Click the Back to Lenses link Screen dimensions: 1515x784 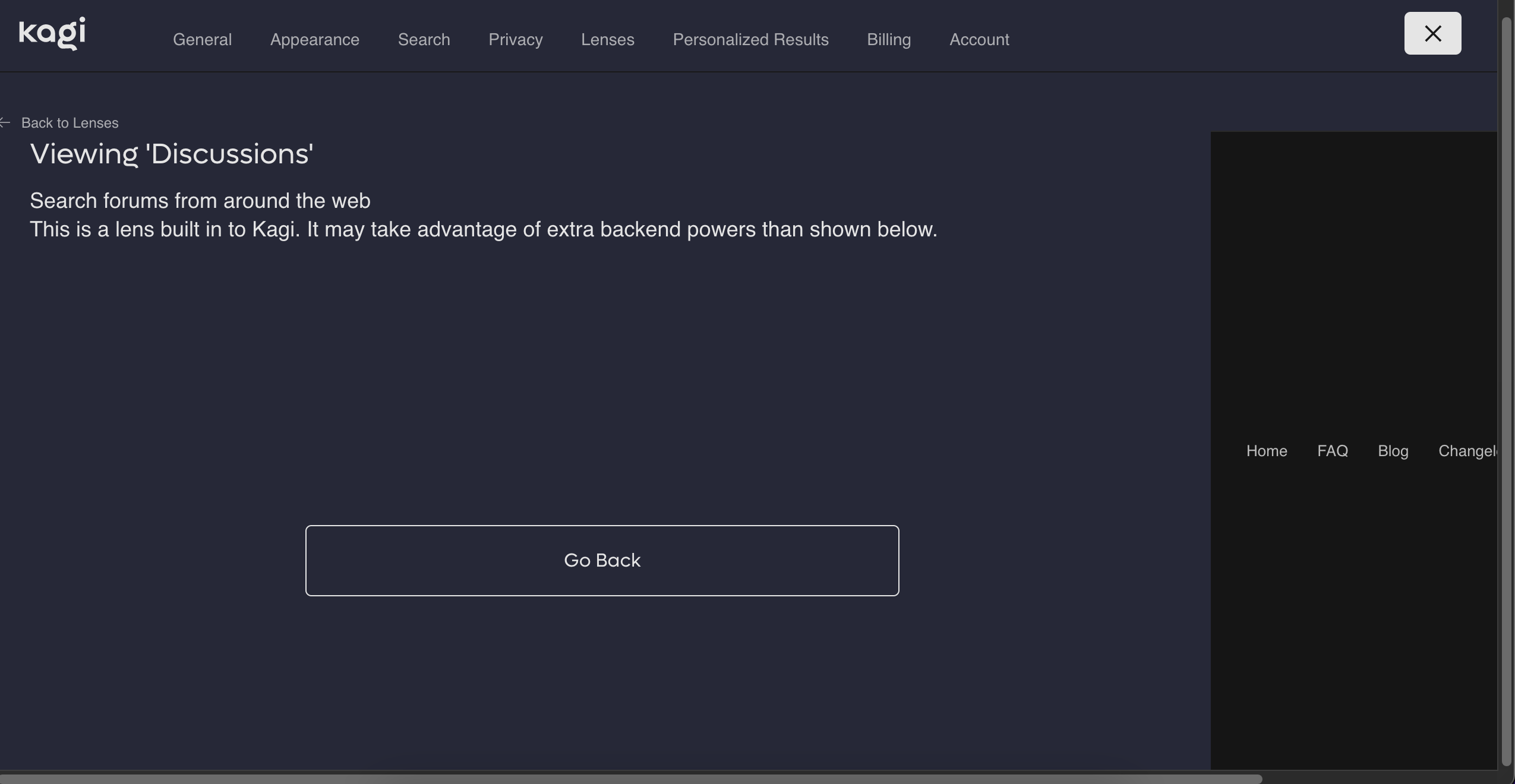coord(70,123)
